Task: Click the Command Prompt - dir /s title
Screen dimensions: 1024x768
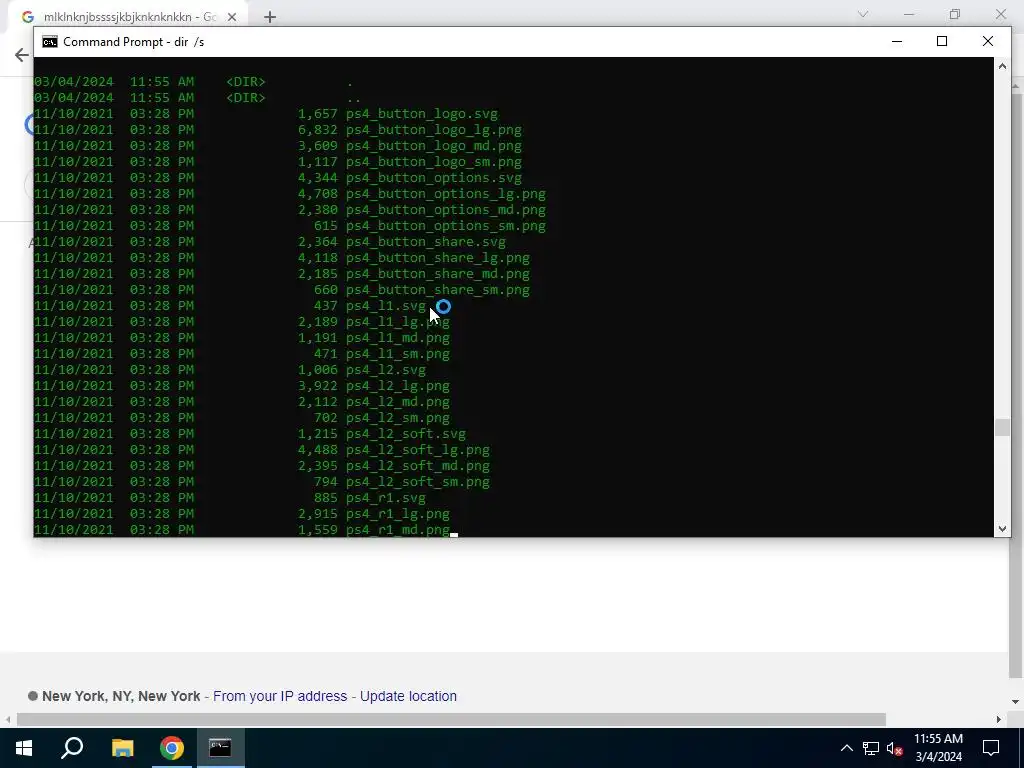Action: pos(133,42)
